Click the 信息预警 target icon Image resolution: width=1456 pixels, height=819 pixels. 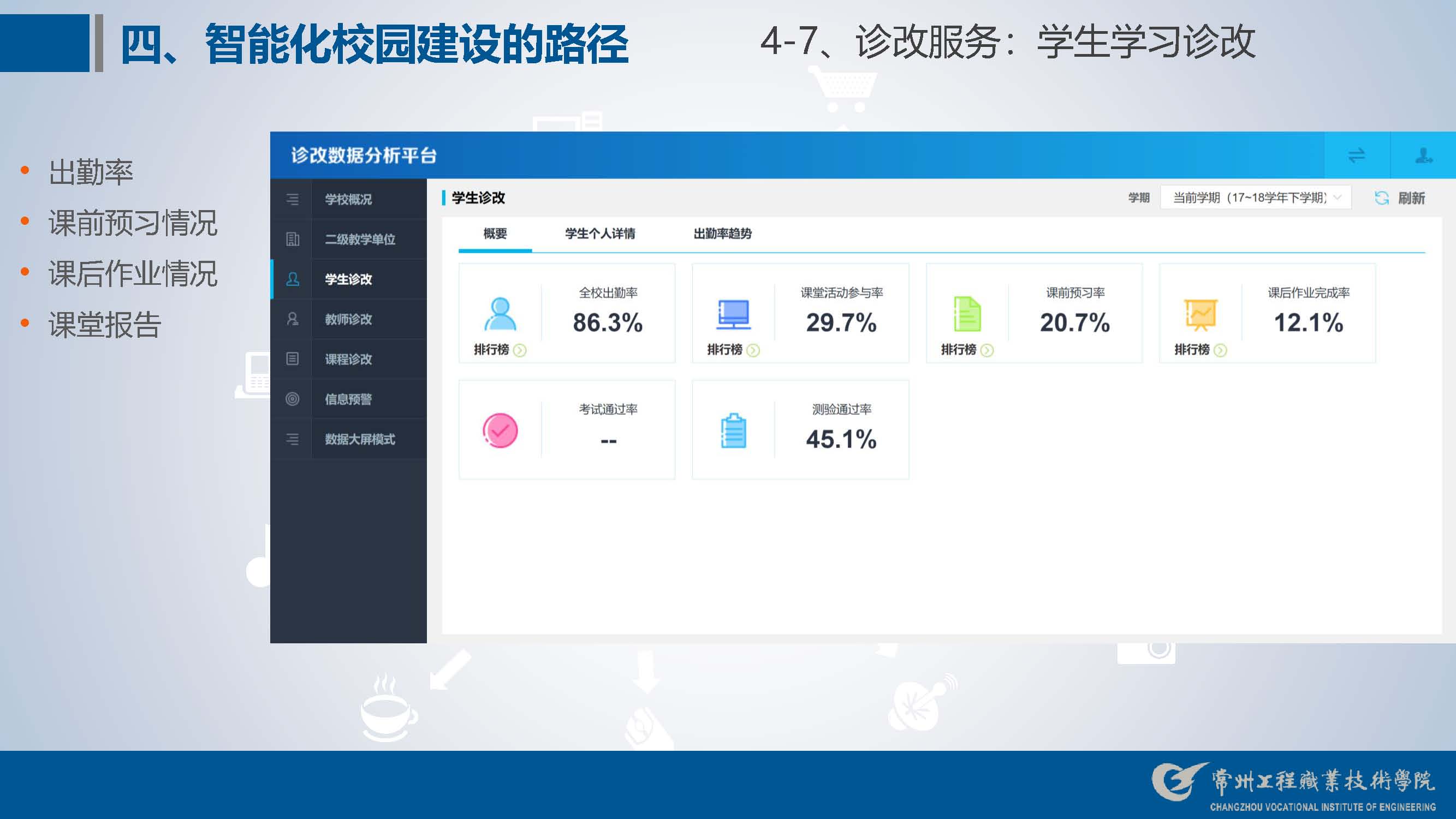tap(292, 399)
